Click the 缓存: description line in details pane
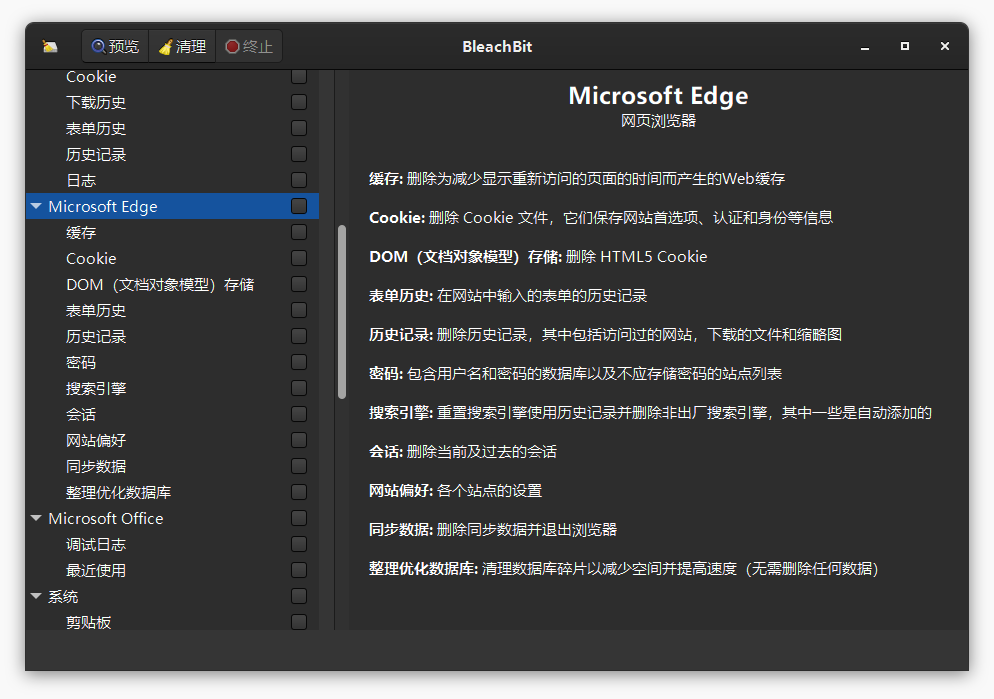The height and width of the screenshot is (699, 994). pyautogui.click(x=577, y=179)
